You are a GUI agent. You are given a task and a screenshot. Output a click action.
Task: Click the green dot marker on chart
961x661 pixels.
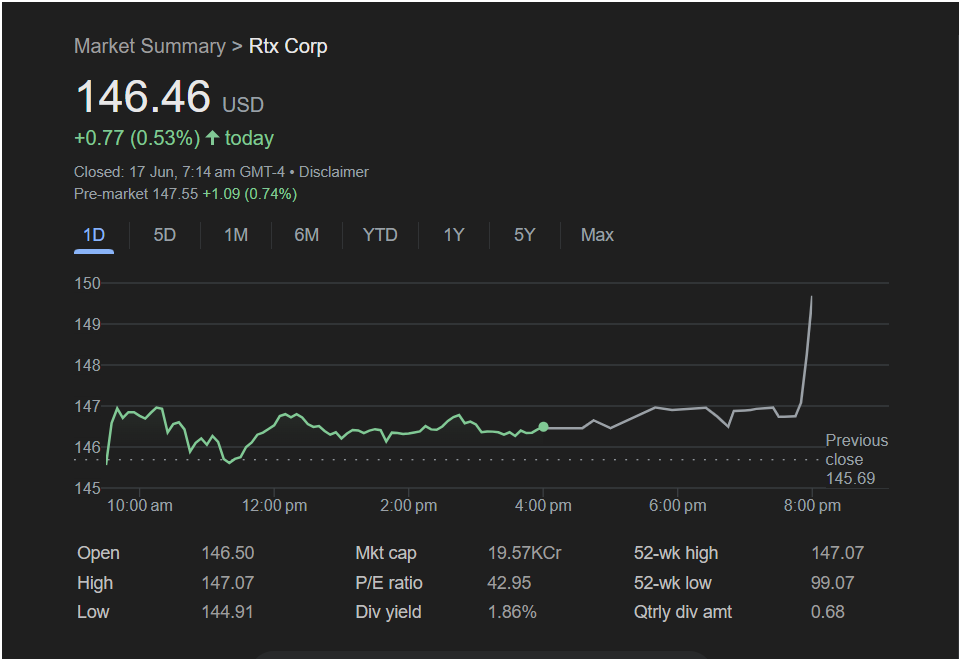pyautogui.click(x=543, y=427)
